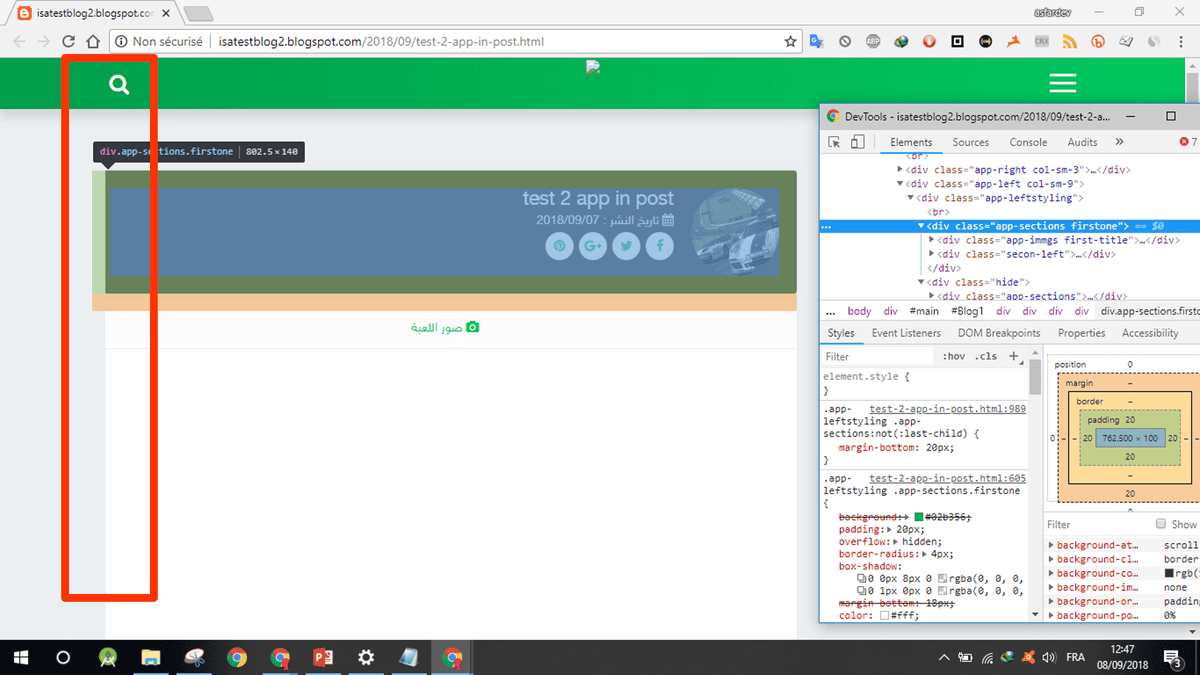Image resolution: width=1200 pixels, height=675 pixels.
Task: Open the DOM Breakpoints tab
Action: tap(999, 333)
